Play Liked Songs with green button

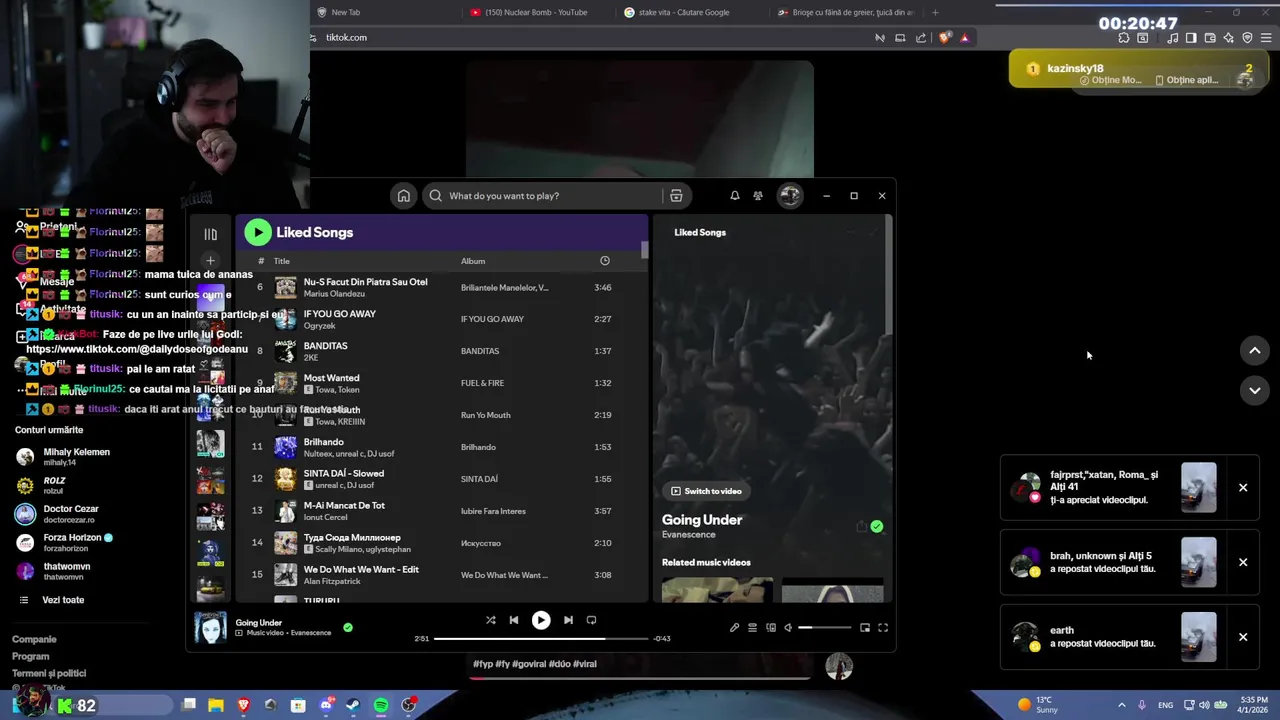[258, 232]
